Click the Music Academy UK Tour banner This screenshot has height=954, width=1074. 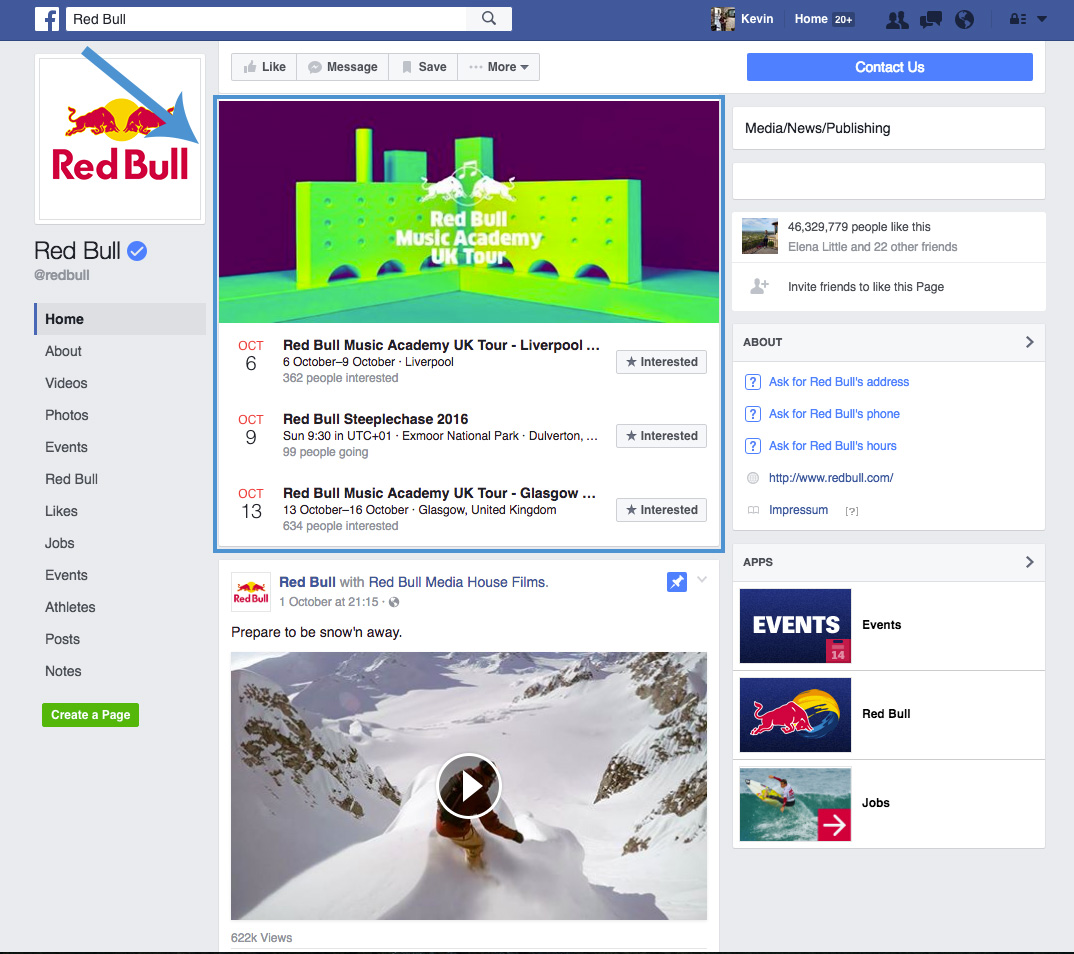(x=469, y=212)
